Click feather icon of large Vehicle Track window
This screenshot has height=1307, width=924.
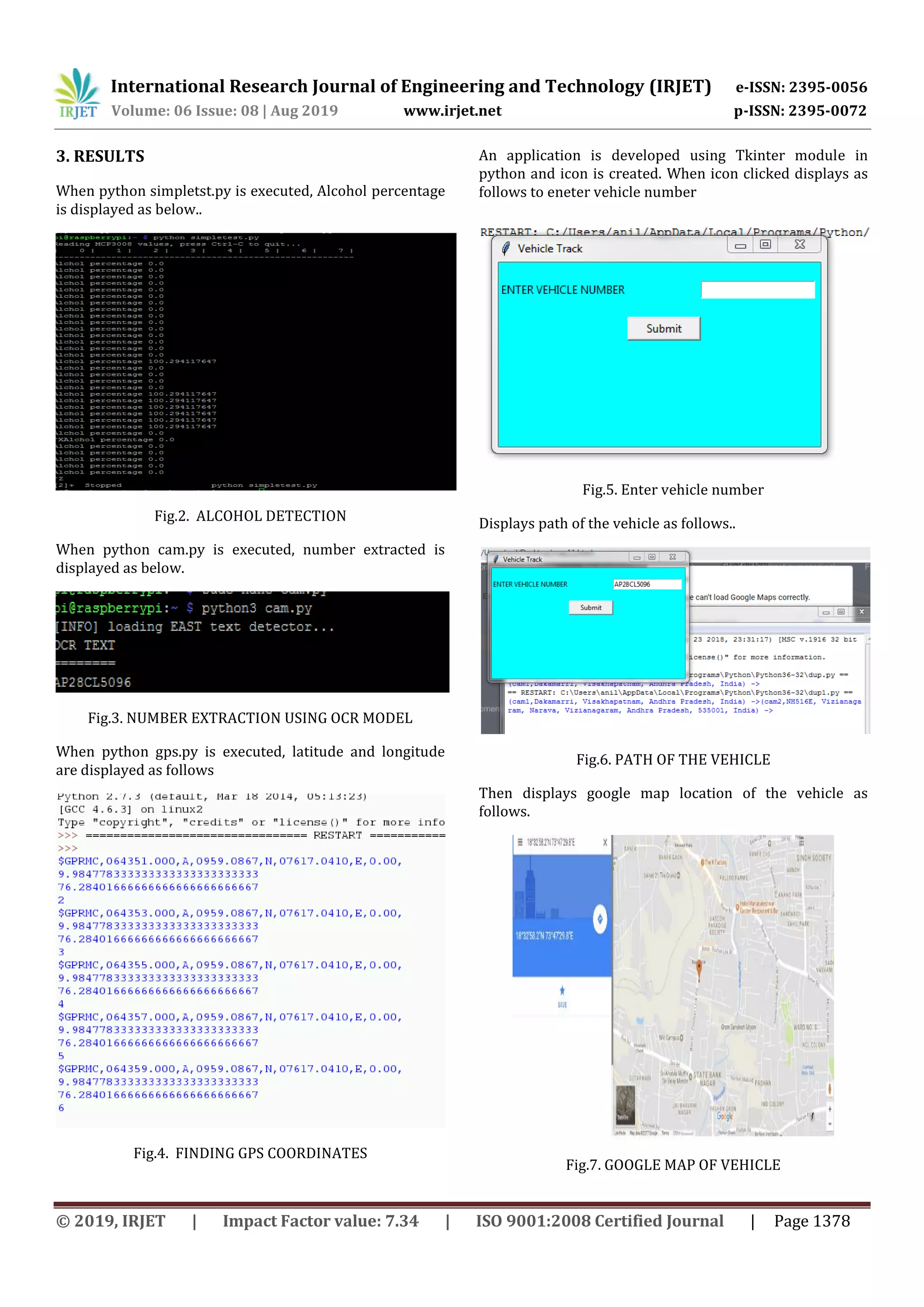click(506, 248)
